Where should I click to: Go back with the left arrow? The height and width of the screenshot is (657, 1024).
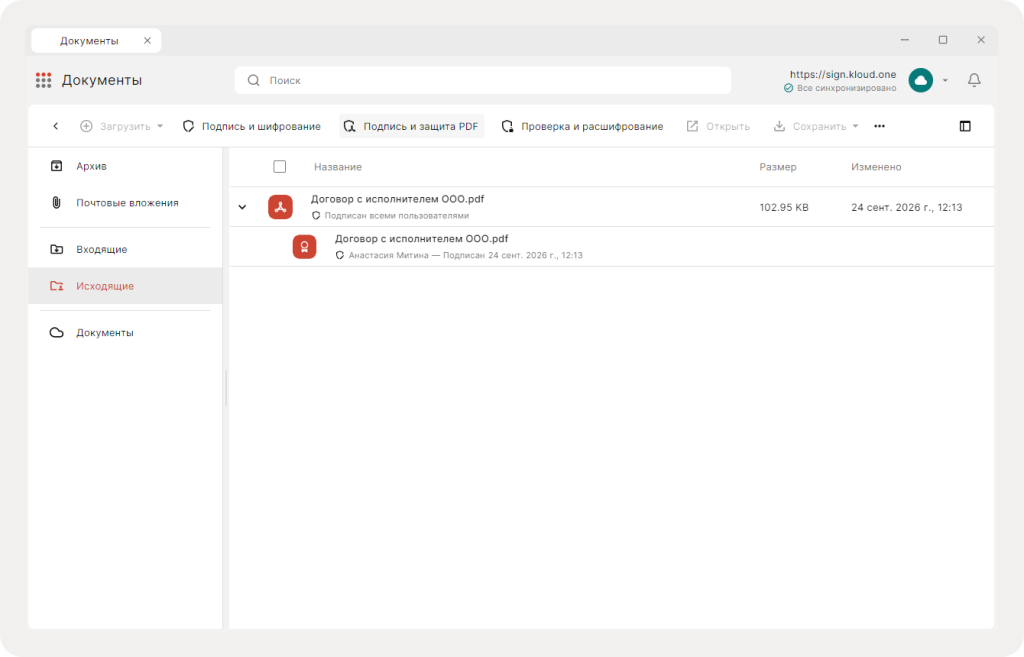(56, 126)
